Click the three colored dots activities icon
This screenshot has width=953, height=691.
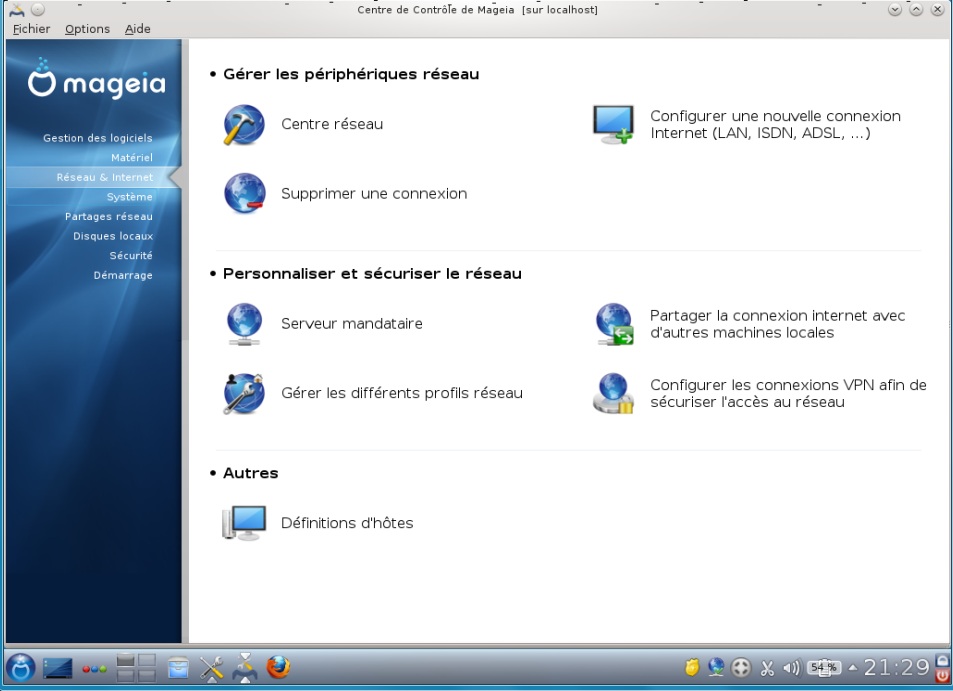click(x=94, y=669)
